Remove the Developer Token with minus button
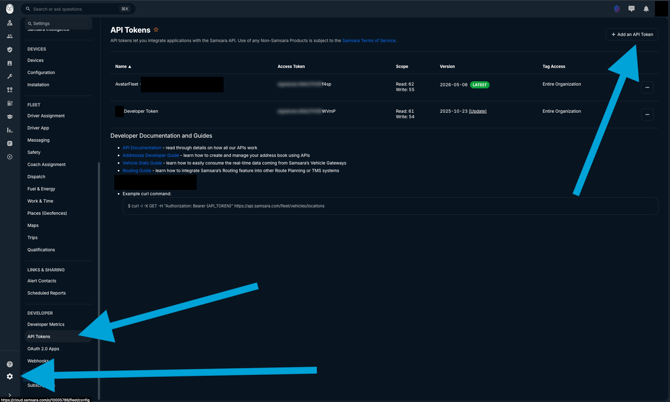 click(647, 114)
